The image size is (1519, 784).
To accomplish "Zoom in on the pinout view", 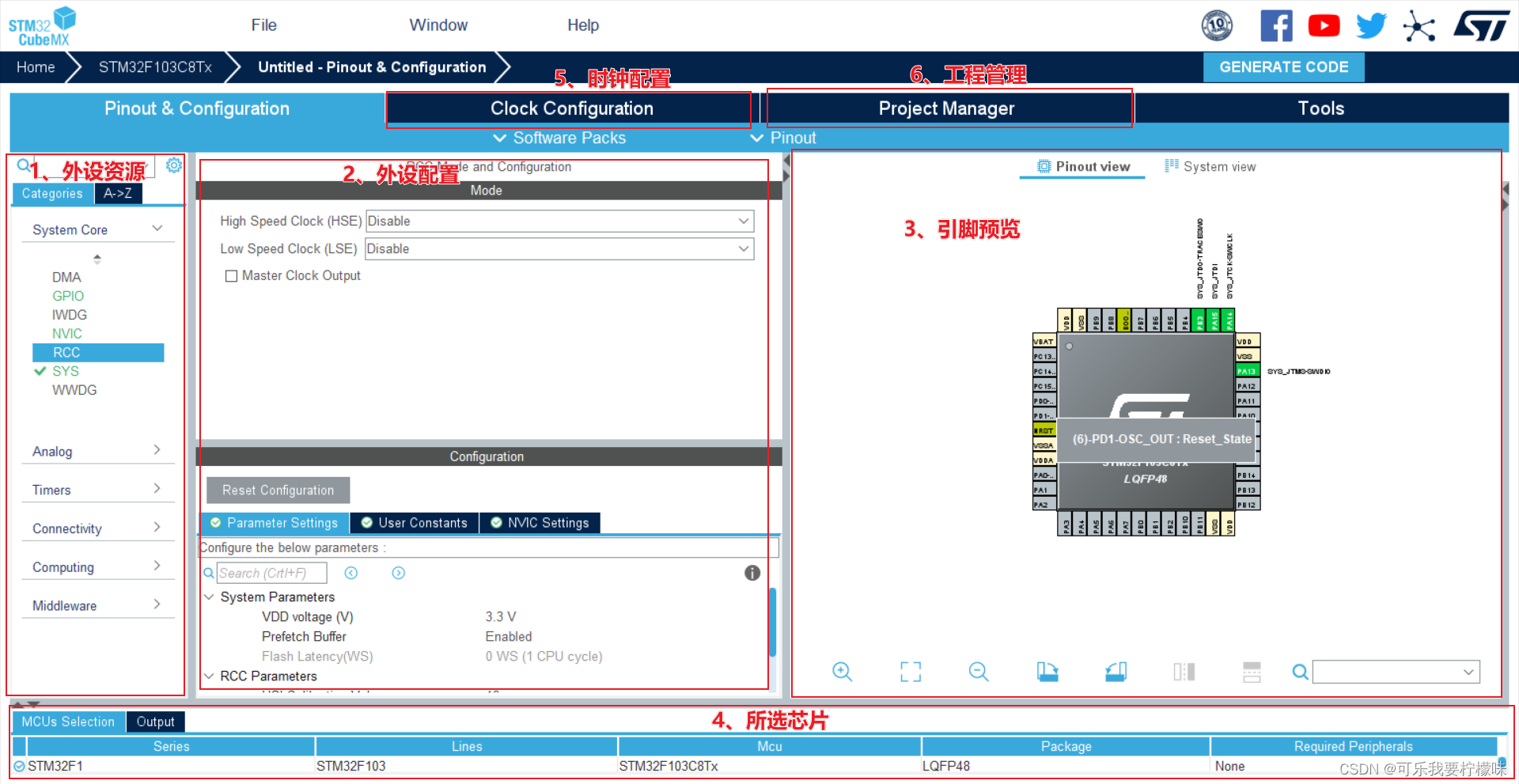I will click(x=843, y=672).
